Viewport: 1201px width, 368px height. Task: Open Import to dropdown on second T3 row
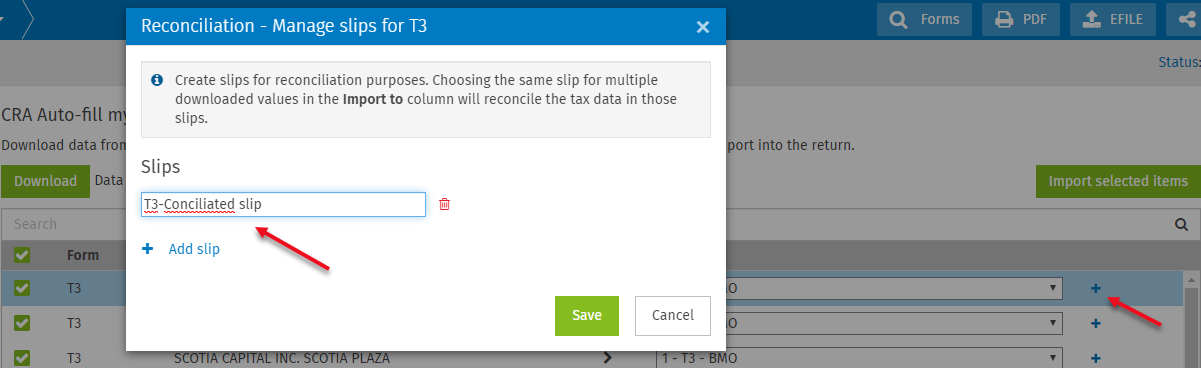click(893, 323)
